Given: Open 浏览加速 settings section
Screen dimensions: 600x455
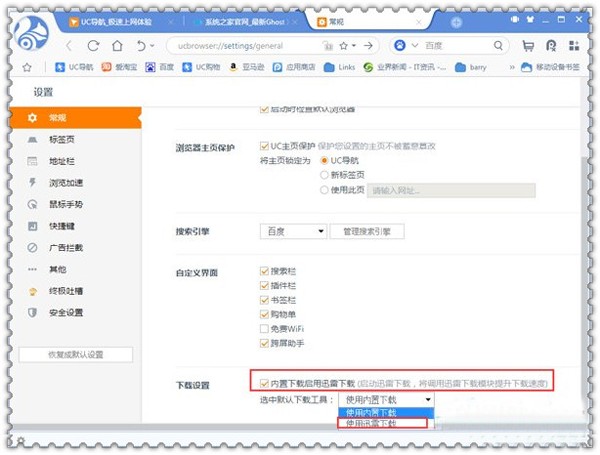Looking at the screenshot, I should [76, 183].
